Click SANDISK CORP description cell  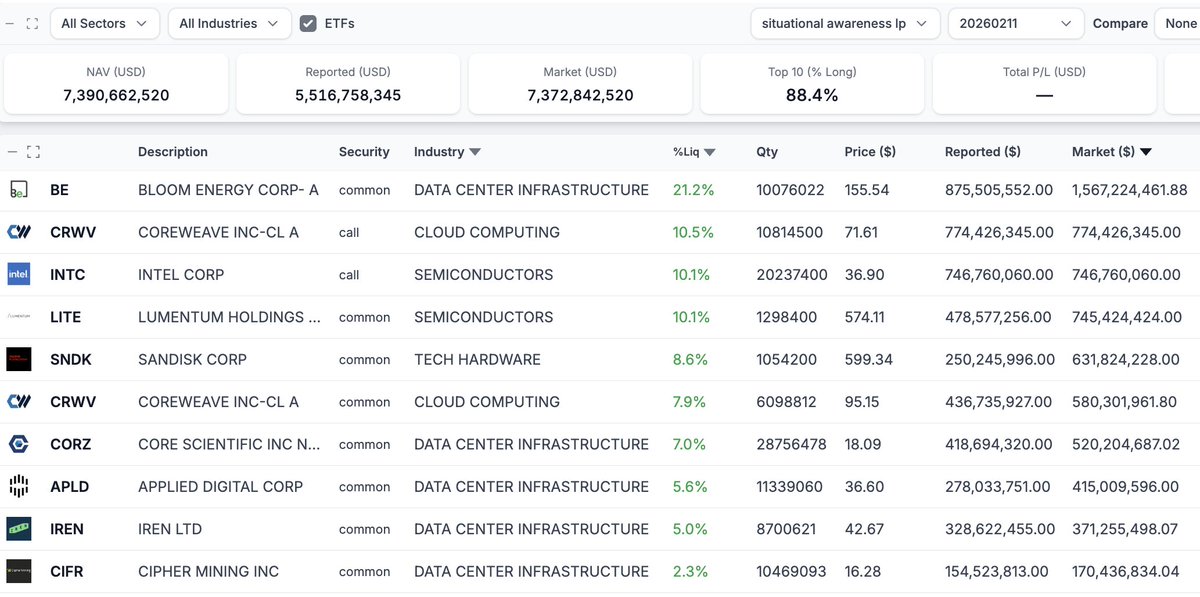tap(192, 360)
